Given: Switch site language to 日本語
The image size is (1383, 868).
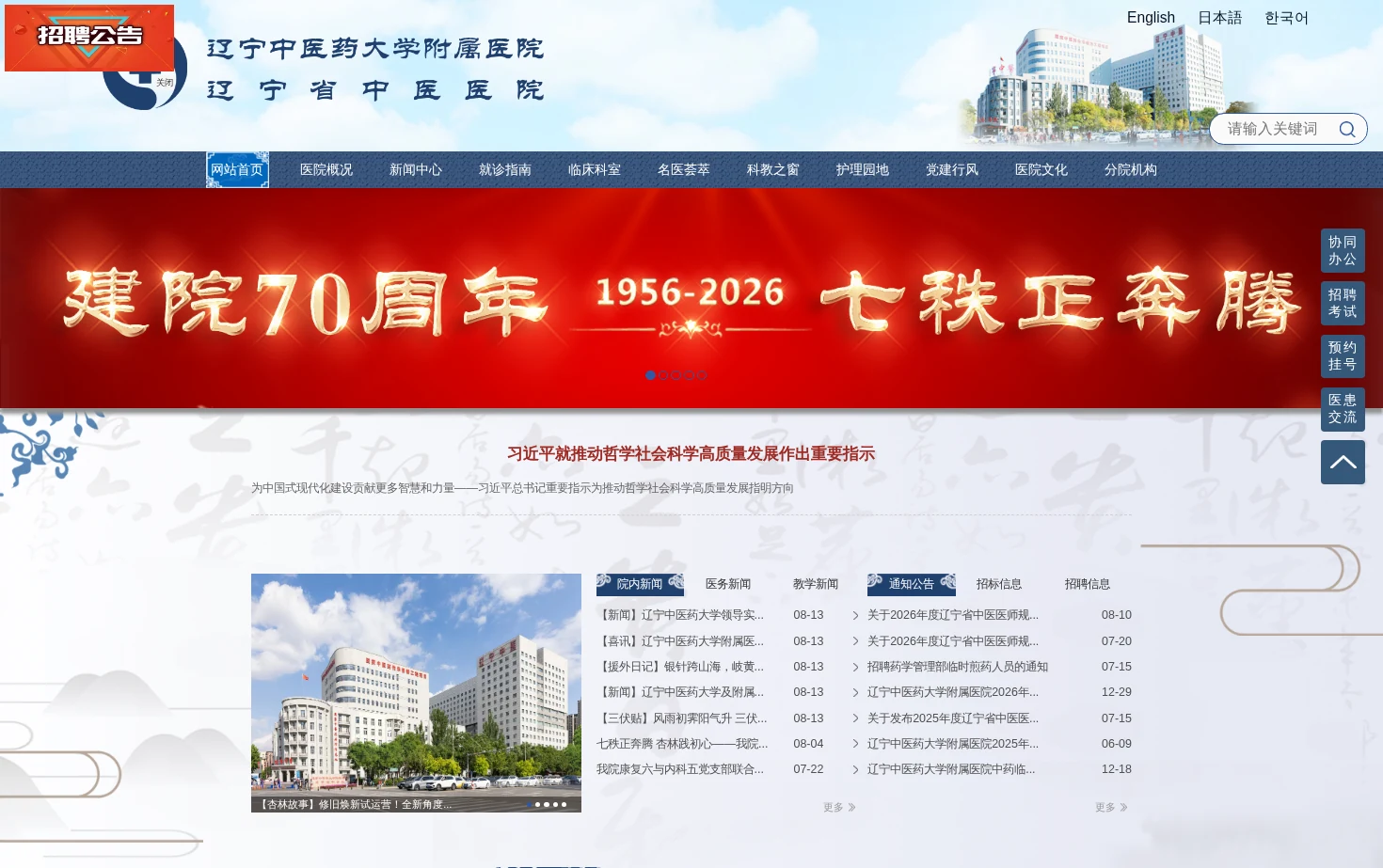Looking at the screenshot, I should (1220, 18).
